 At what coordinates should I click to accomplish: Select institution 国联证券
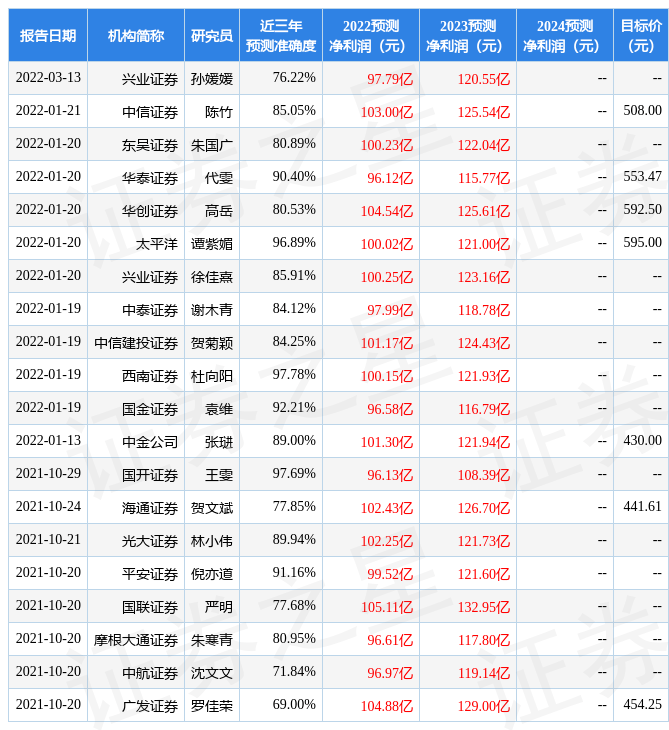click(150, 607)
